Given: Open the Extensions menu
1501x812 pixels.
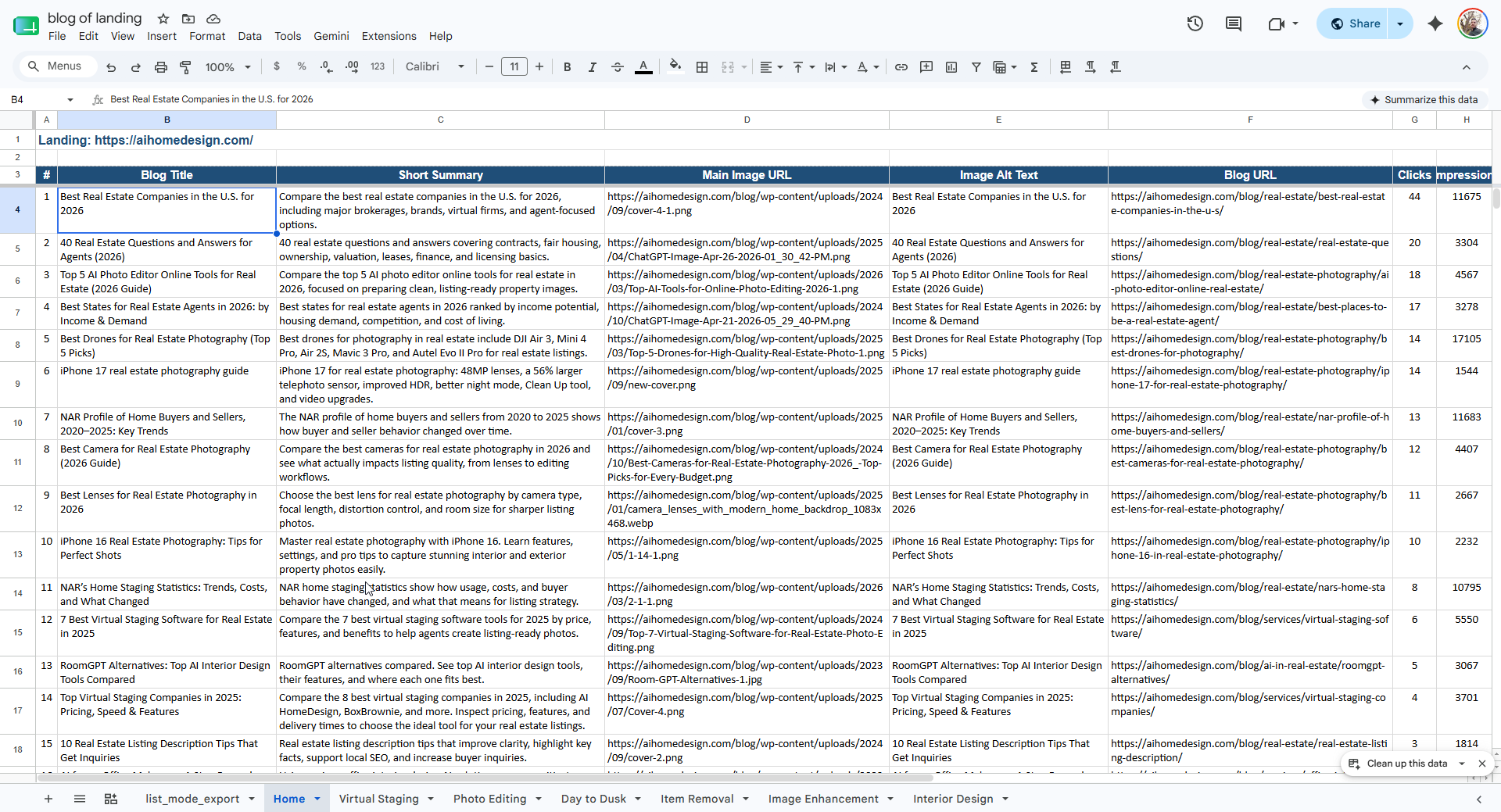Looking at the screenshot, I should (x=389, y=36).
